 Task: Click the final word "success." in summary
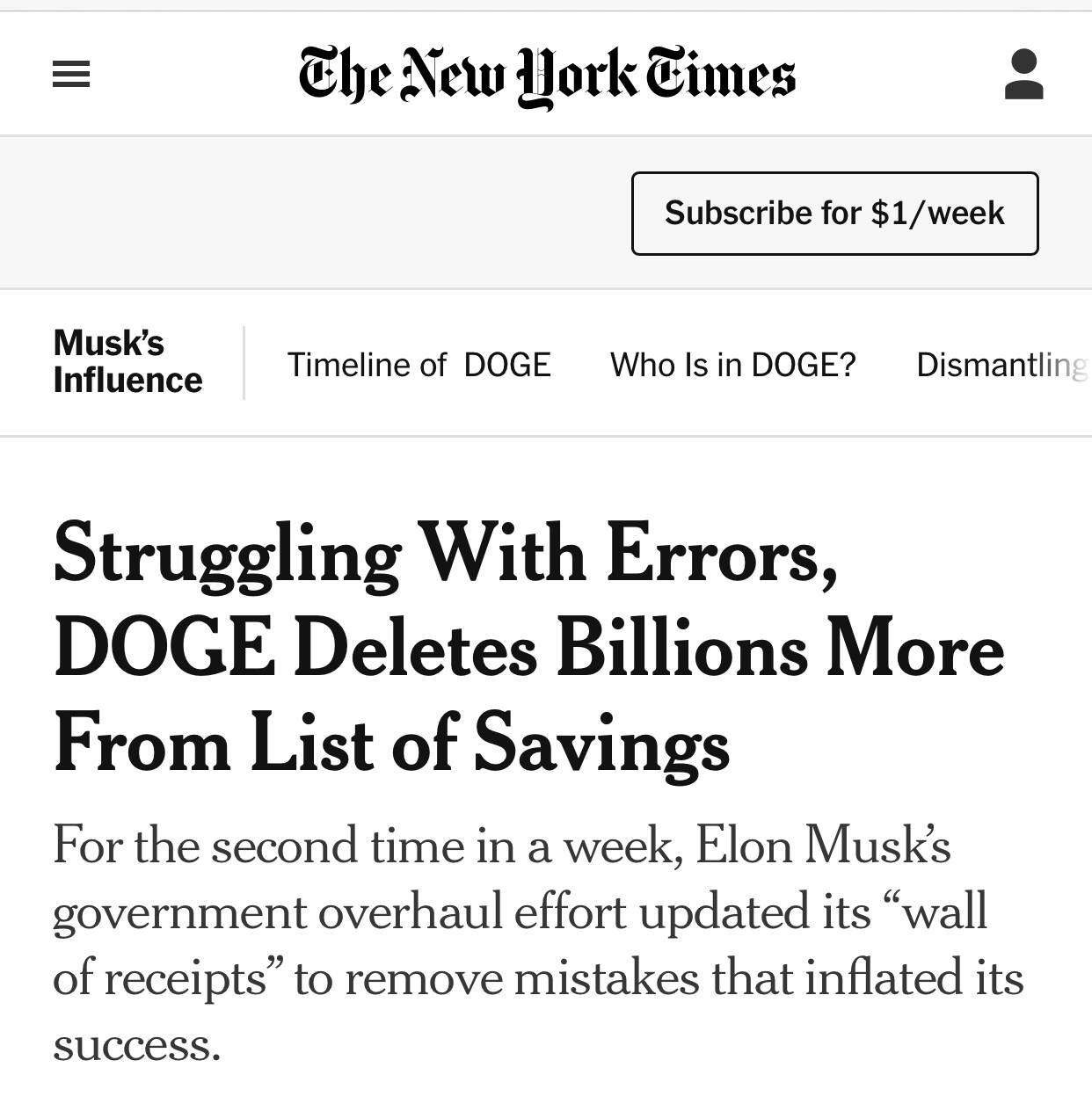click(136, 1045)
